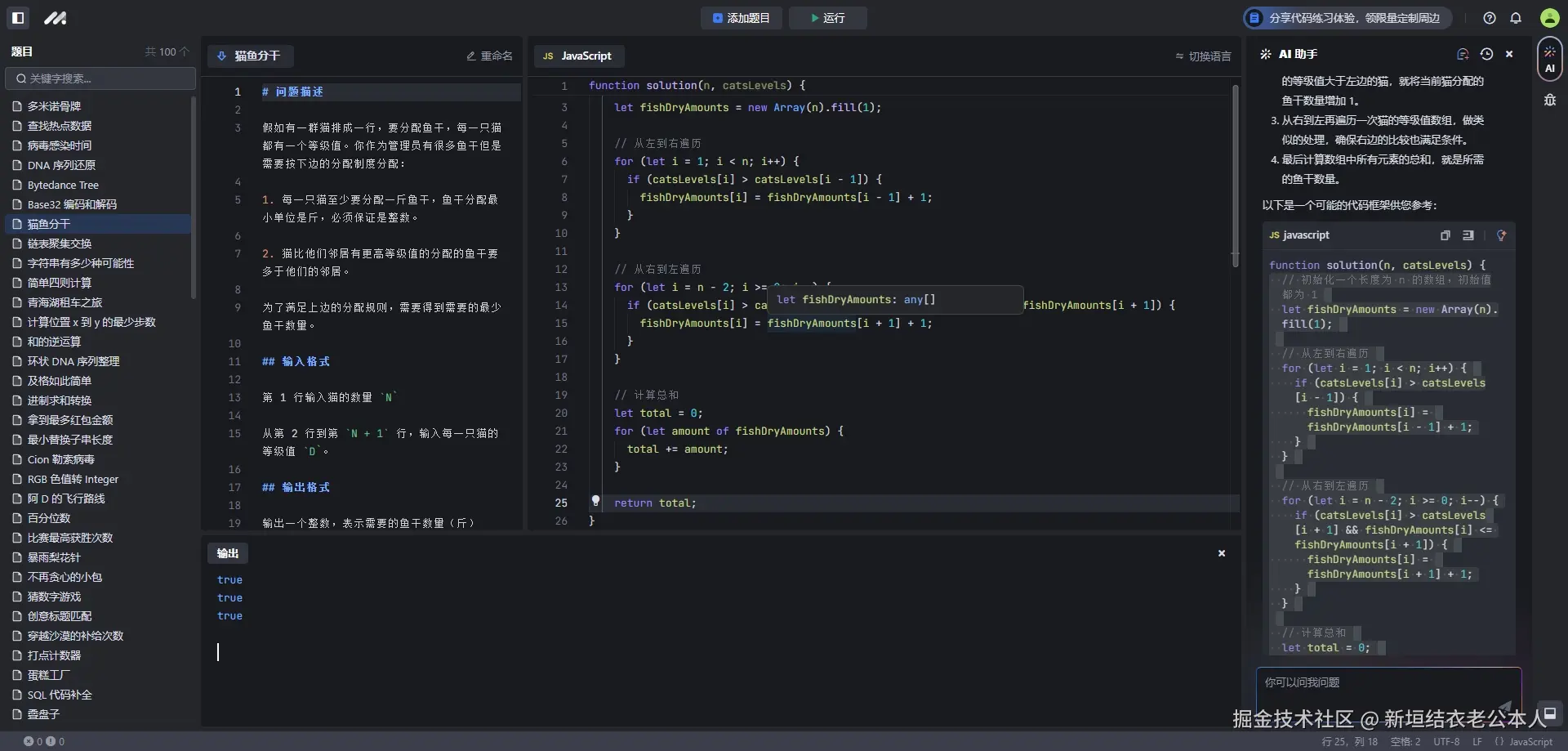Viewport: 1568px width, 751px height.
Task: Click 重命名 to rename the problem
Action: tap(489, 56)
